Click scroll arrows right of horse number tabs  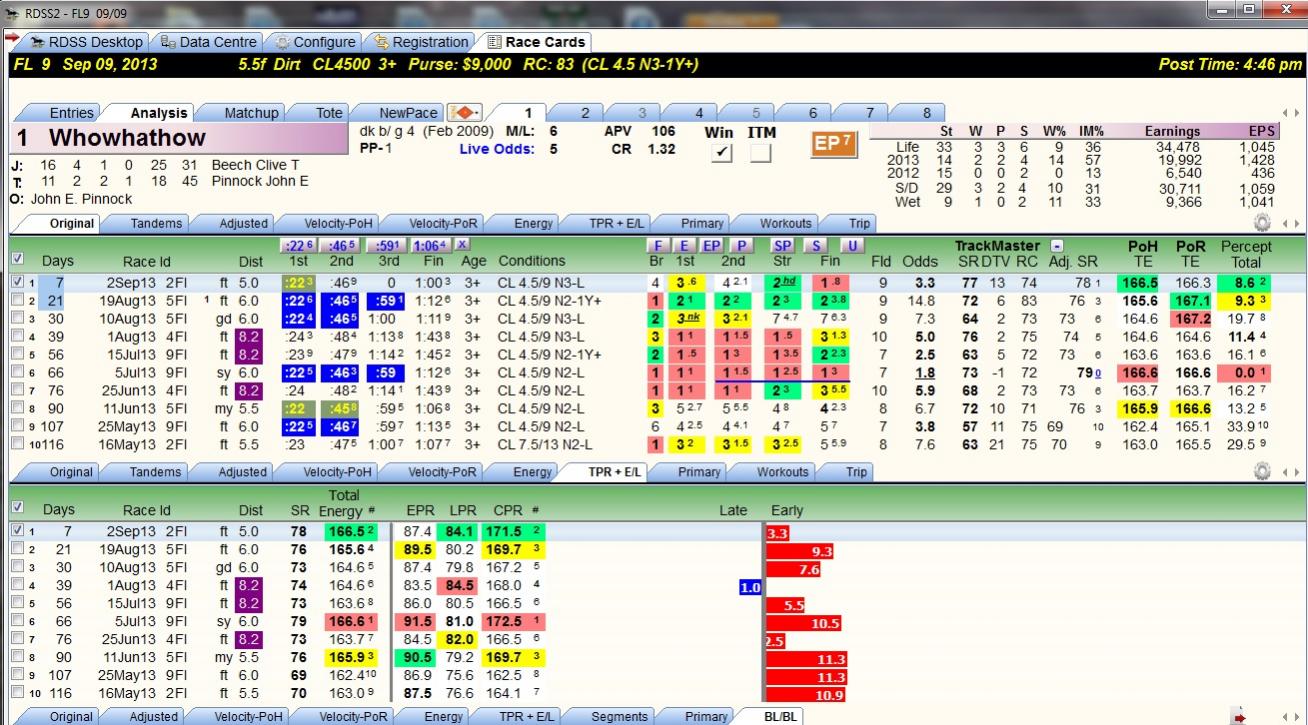(1289, 113)
